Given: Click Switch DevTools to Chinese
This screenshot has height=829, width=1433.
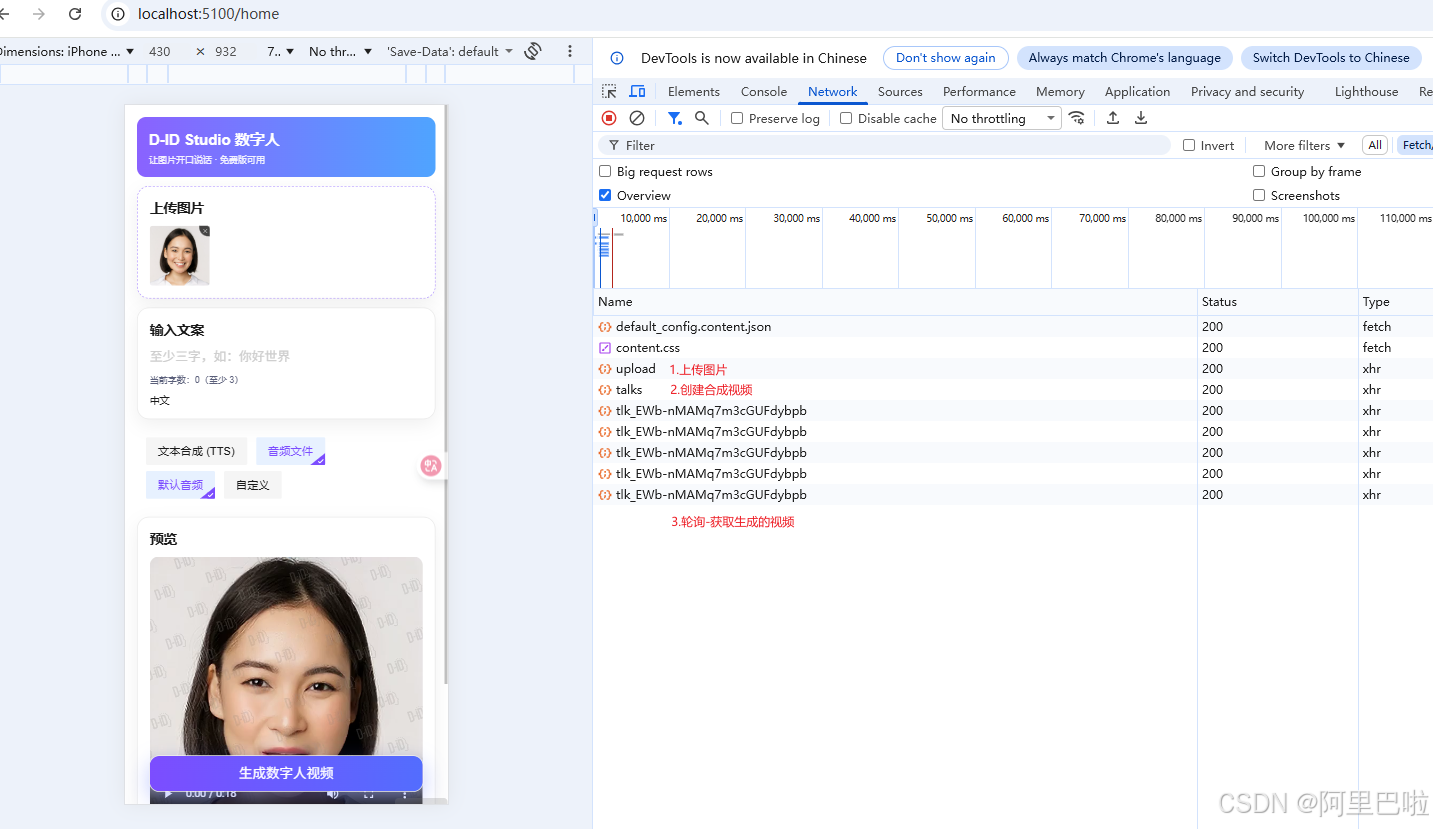Looking at the screenshot, I should (x=1331, y=58).
